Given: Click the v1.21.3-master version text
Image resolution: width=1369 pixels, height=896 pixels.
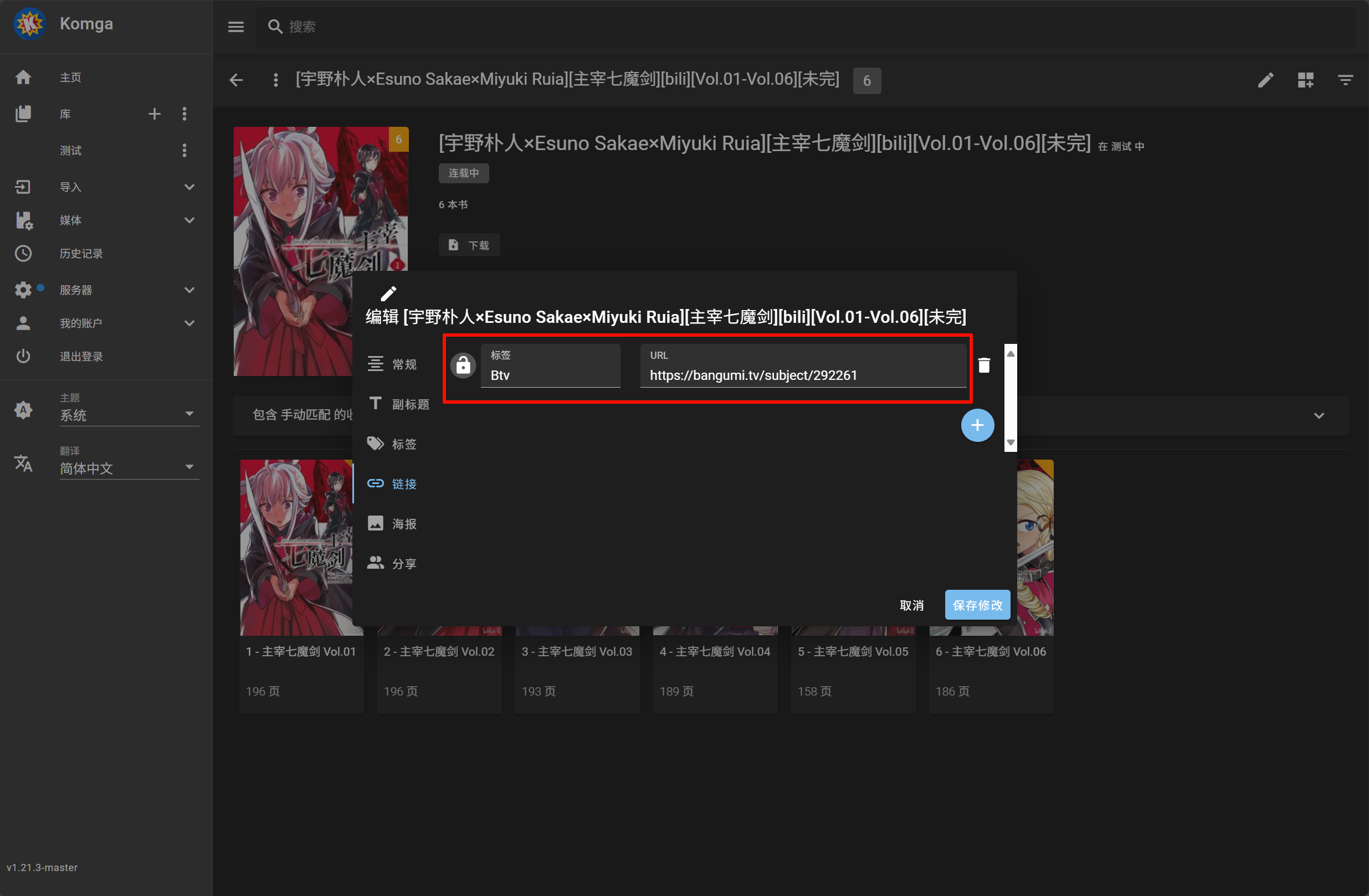Looking at the screenshot, I should [42, 868].
